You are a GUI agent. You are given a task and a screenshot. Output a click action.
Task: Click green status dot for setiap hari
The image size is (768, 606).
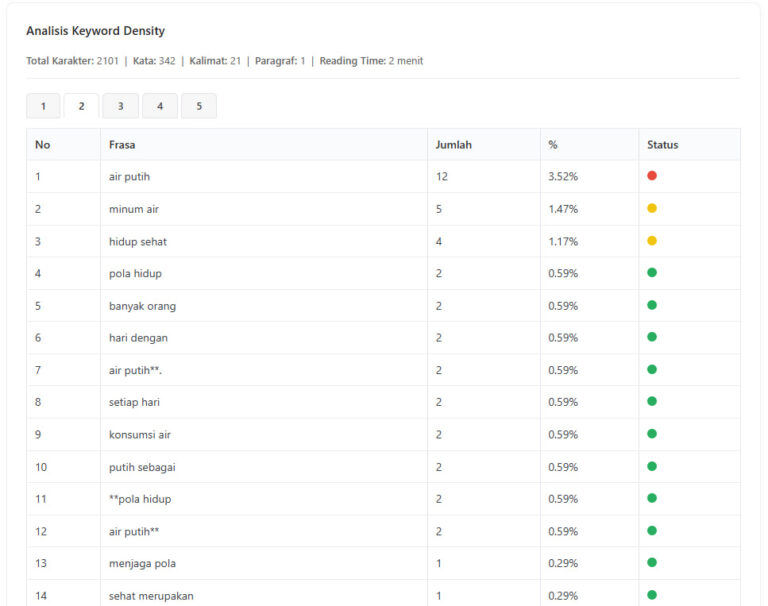click(652, 401)
